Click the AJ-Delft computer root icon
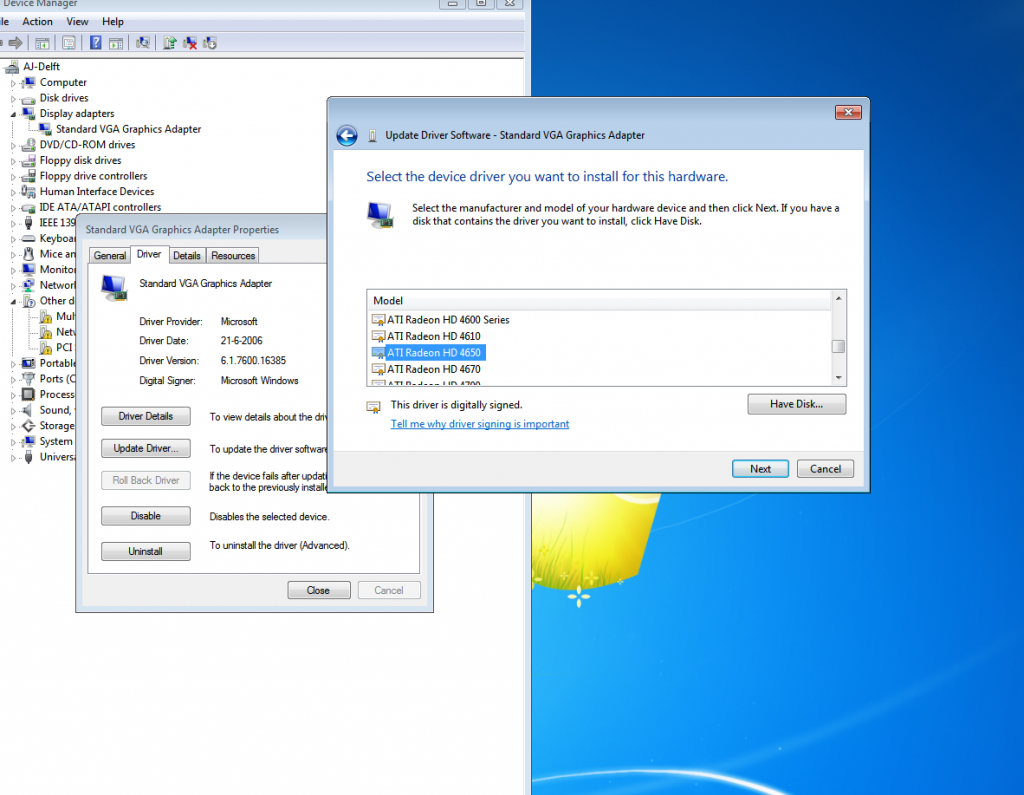This screenshot has width=1024, height=795. (12, 67)
